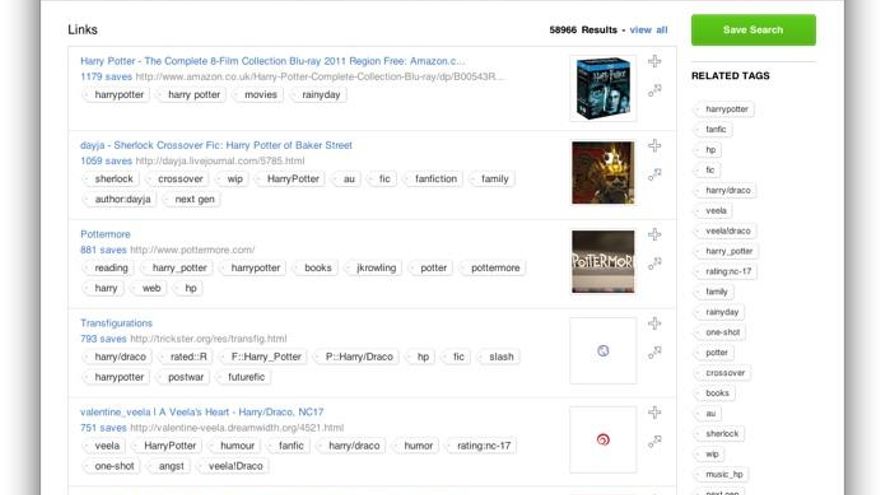This screenshot has width=880, height=495.
Task: Click the Save Search button
Action: click(x=753, y=30)
